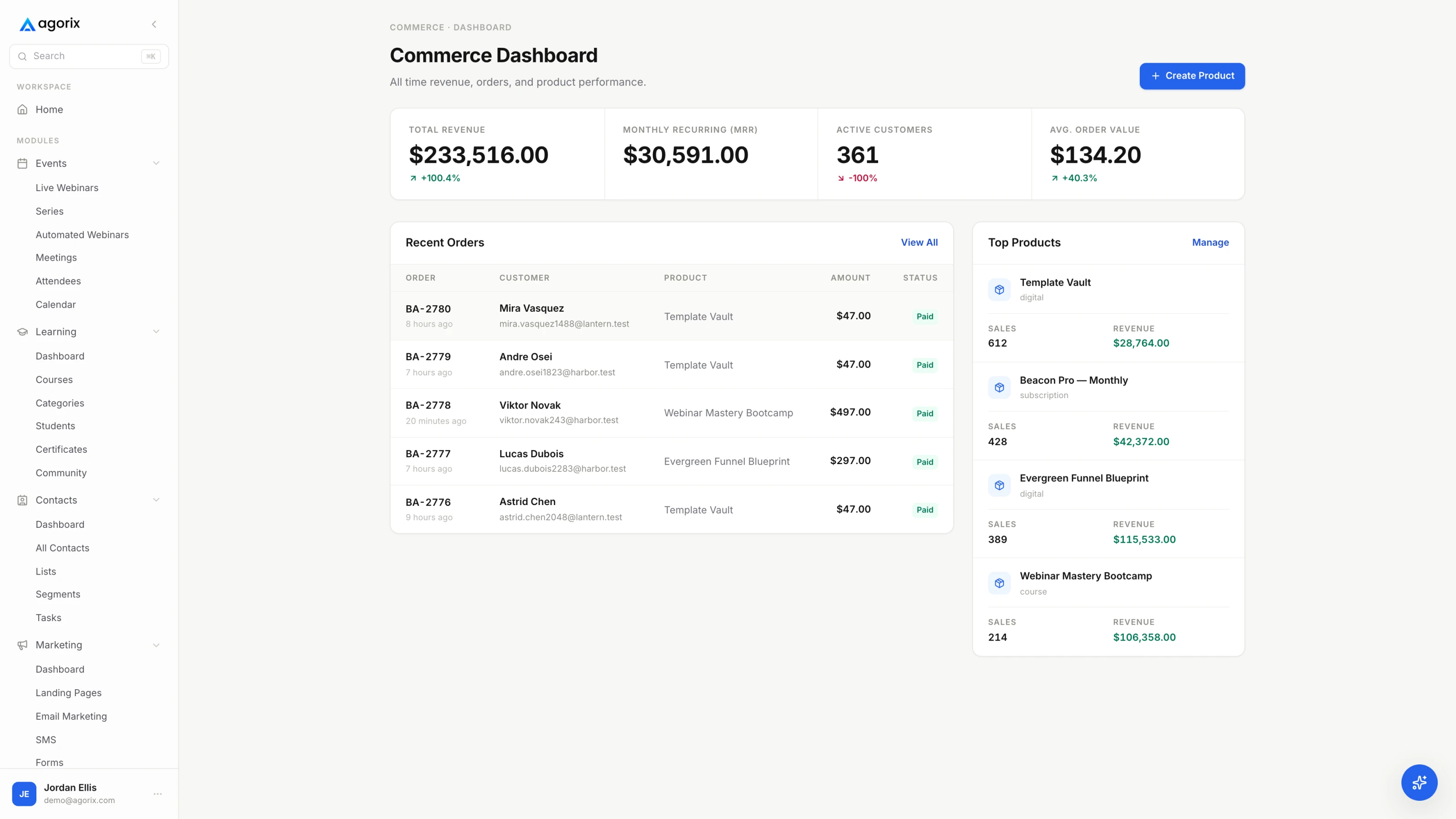Click the agorix logo icon
This screenshot has height=819, width=1456.
[x=27, y=24]
